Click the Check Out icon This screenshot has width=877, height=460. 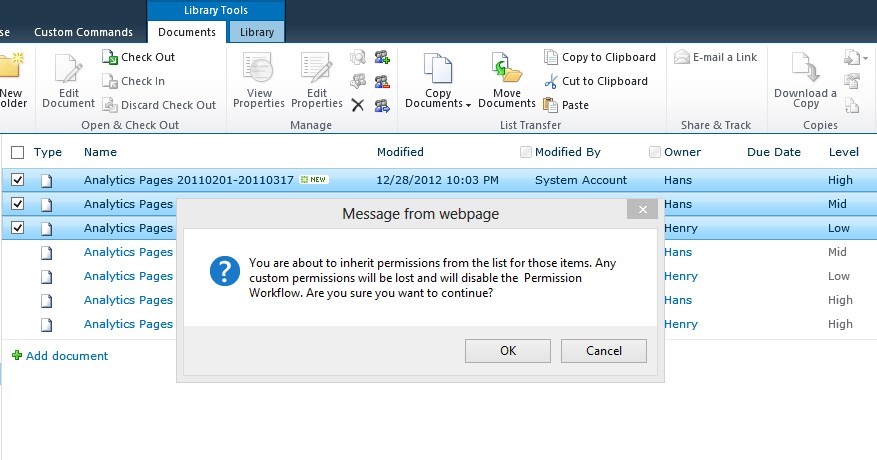(x=110, y=57)
